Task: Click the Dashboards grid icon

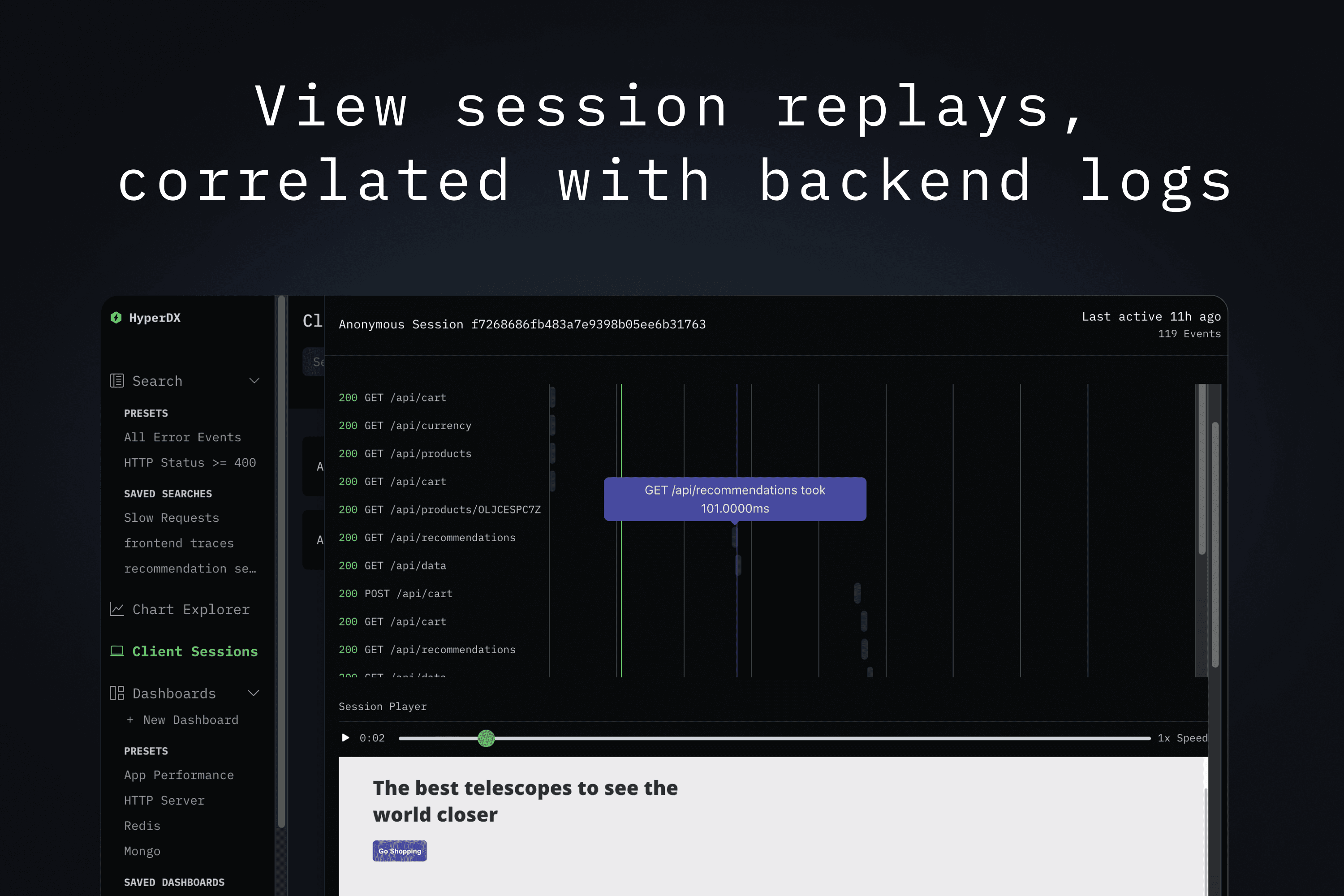Action: click(x=116, y=693)
